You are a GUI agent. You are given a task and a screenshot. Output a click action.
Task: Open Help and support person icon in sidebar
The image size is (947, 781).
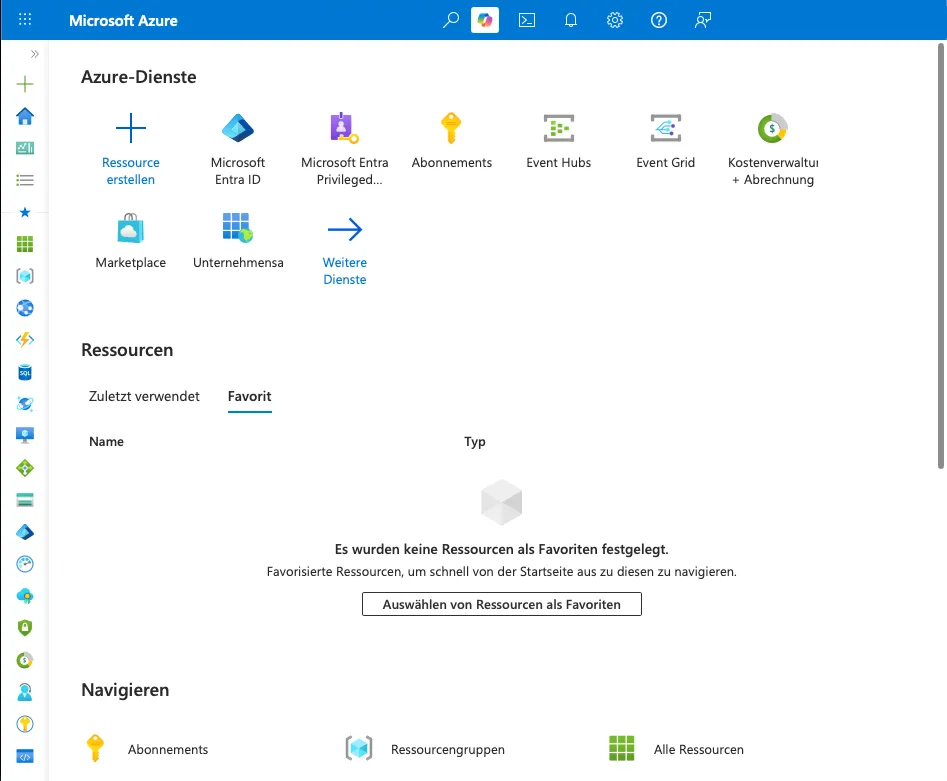point(25,692)
